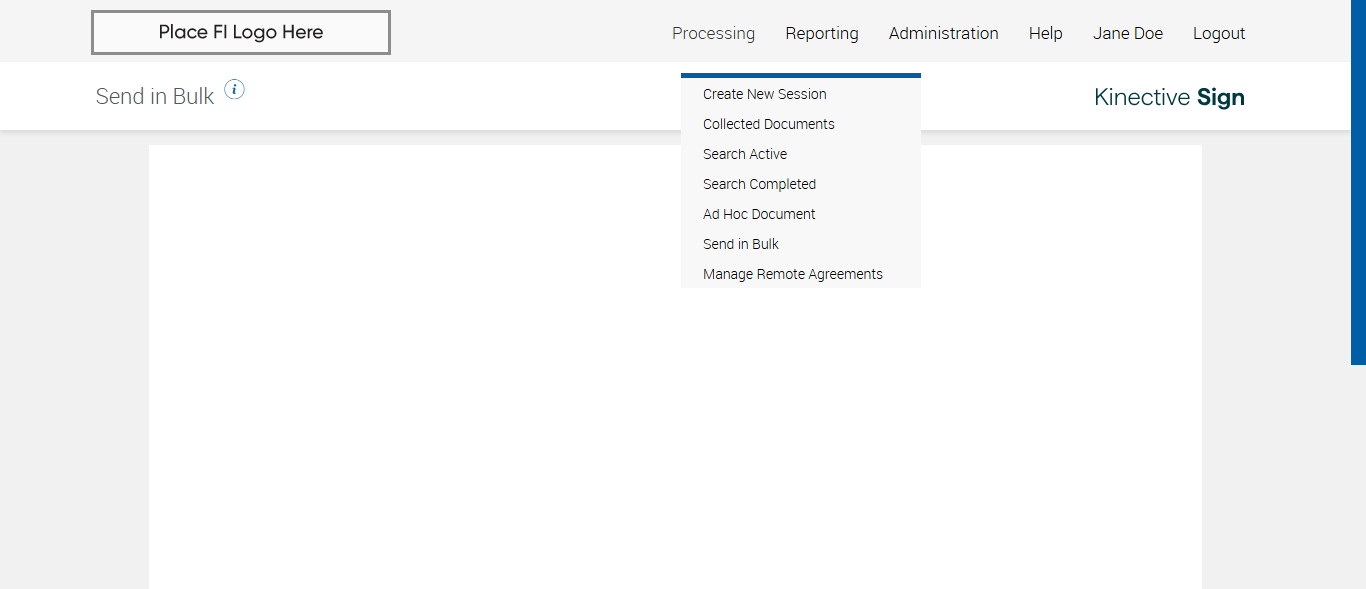Choose the Ad Hoc Document entry
The height and width of the screenshot is (589, 1366).
(759, 214)
